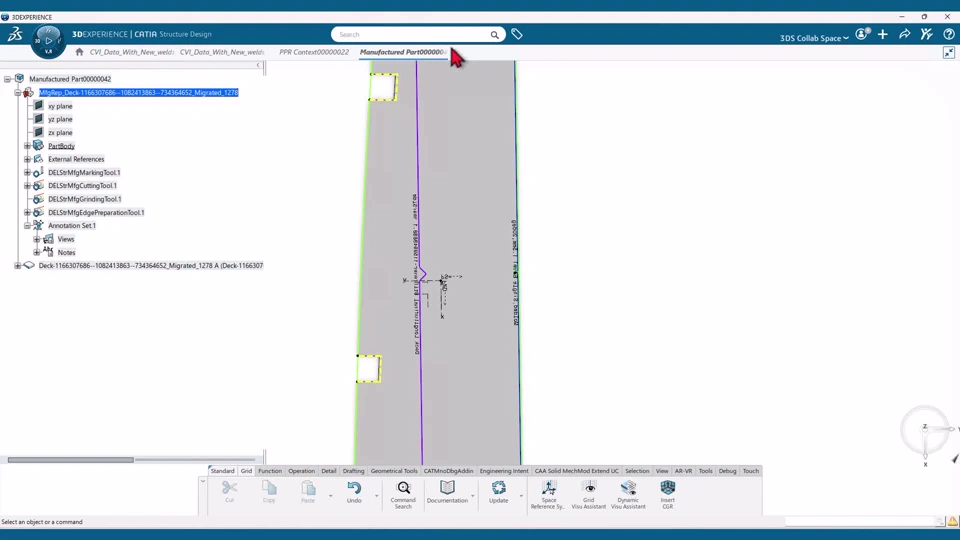Click the view orientation robot compass
960x540 pixels.
(926, 432)
